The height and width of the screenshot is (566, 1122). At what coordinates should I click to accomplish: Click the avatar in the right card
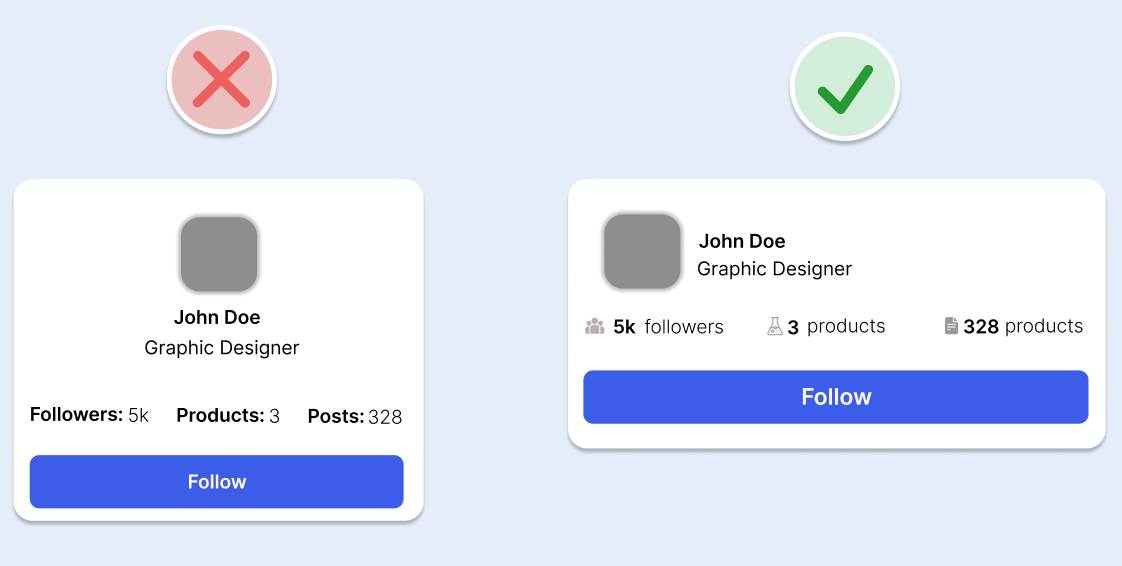tap(642, 251)
